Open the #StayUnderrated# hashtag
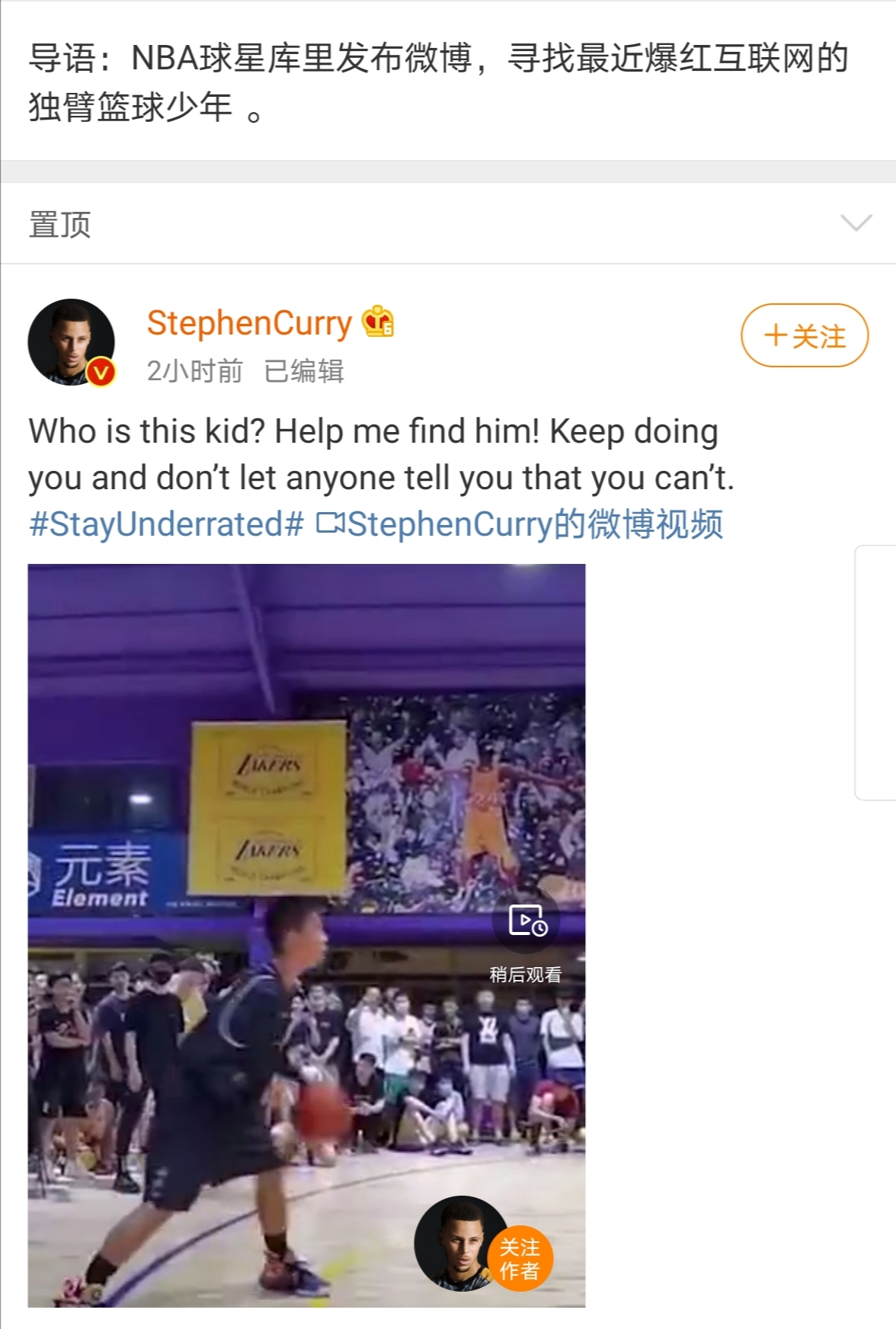896x1329 pixels. 166,524
